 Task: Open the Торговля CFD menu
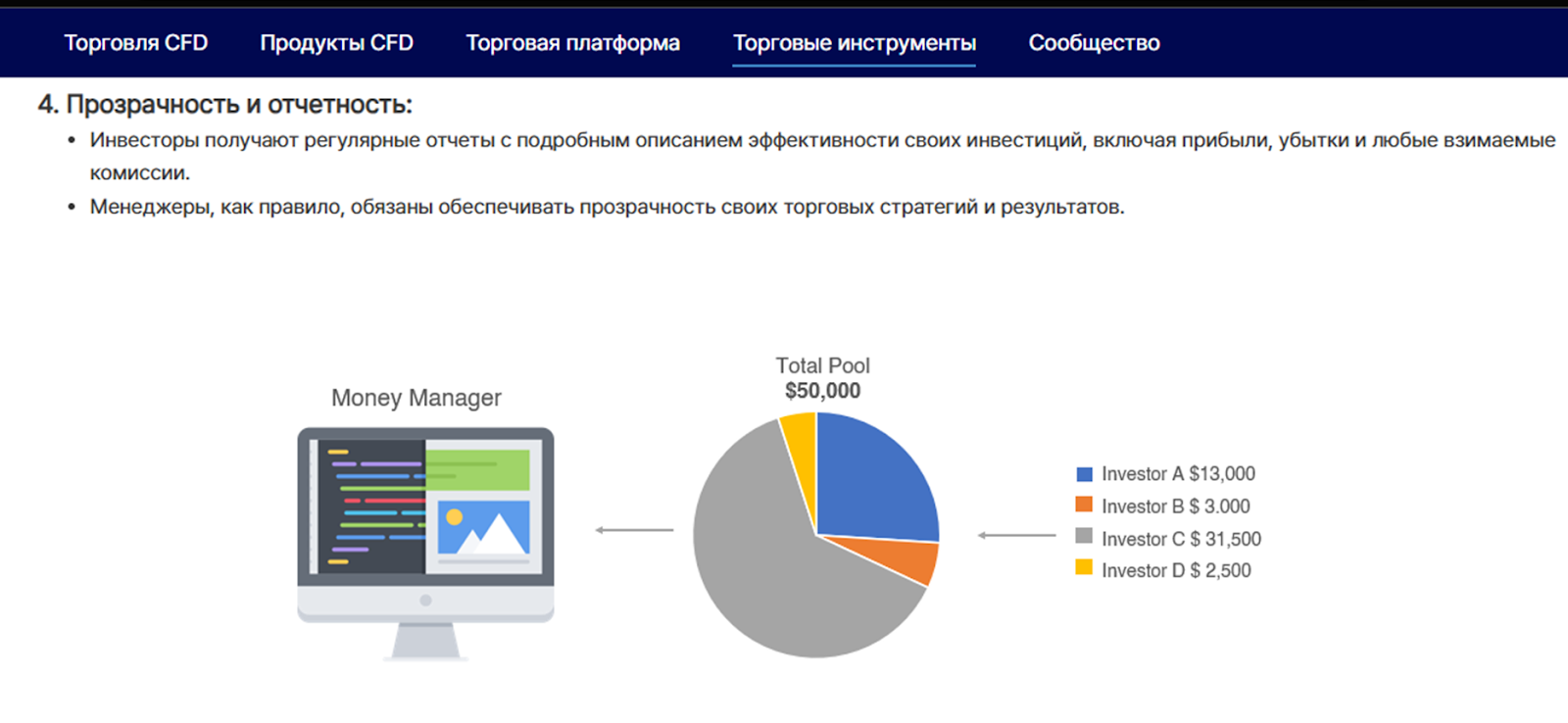pyautogui.click(x=136, y=43)
